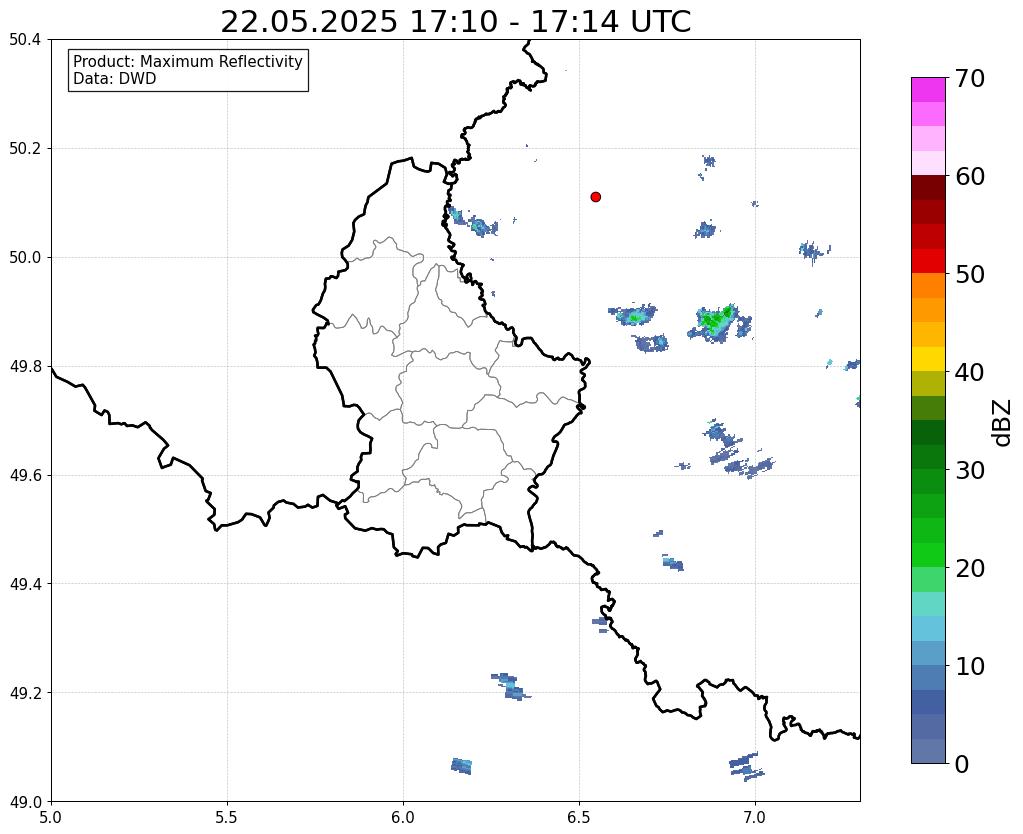Click colorbar tick label 30

pyautogui.click(x=970, y=470)
